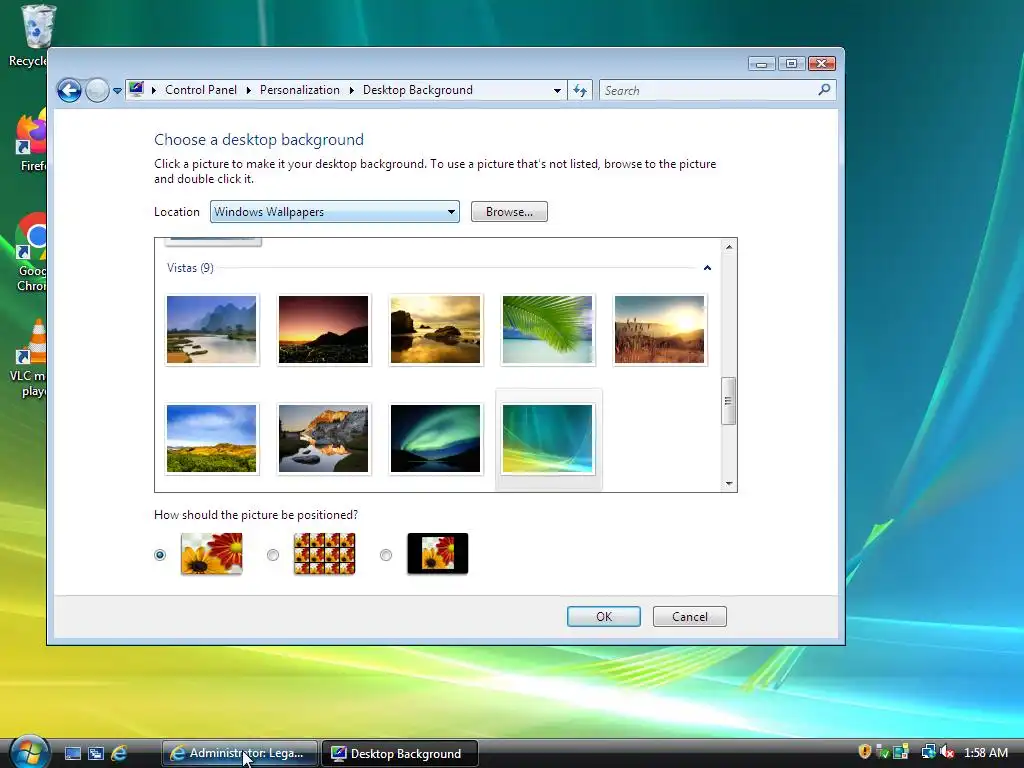The image size is (1024, 768).
Task: Open the address bar history dropdown
Action: pyautogui.click(x=557, y=91)
